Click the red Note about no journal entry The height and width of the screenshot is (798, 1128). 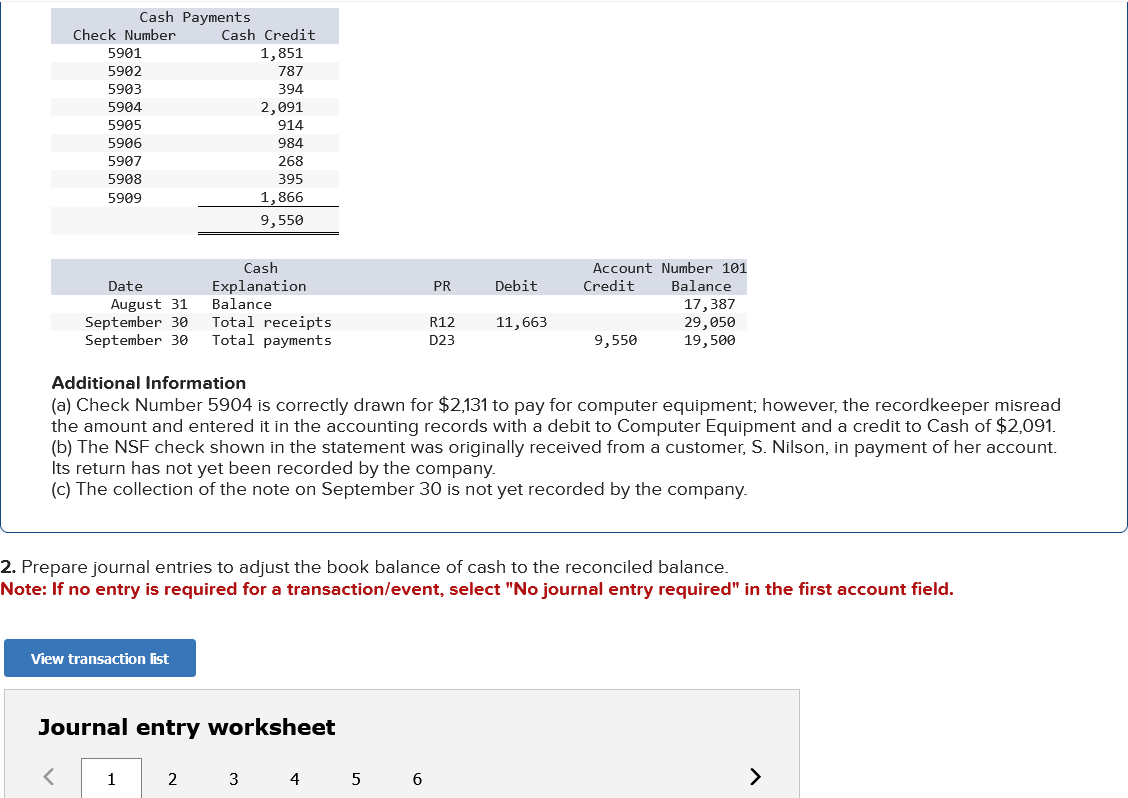477,589
